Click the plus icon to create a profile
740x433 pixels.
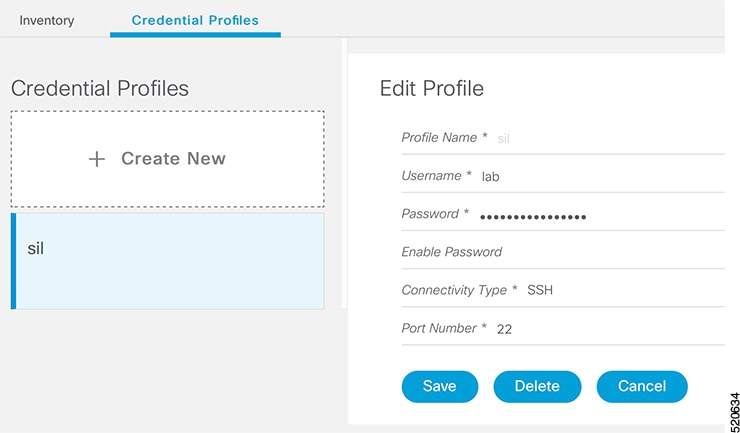(97, 159)
